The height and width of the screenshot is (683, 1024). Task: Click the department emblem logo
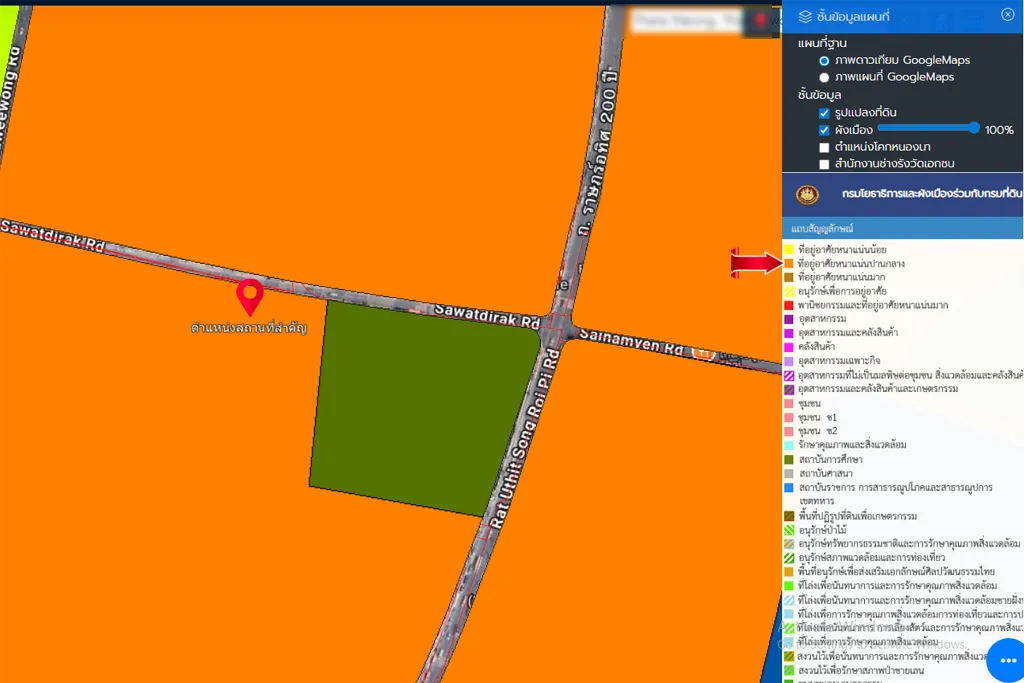807,194
